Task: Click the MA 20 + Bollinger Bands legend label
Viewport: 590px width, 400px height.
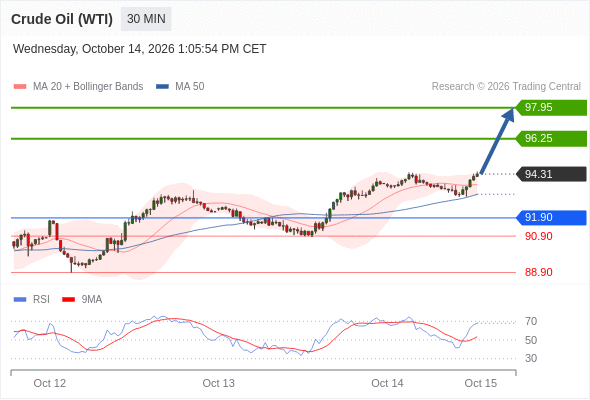Action: pos(88,87)
